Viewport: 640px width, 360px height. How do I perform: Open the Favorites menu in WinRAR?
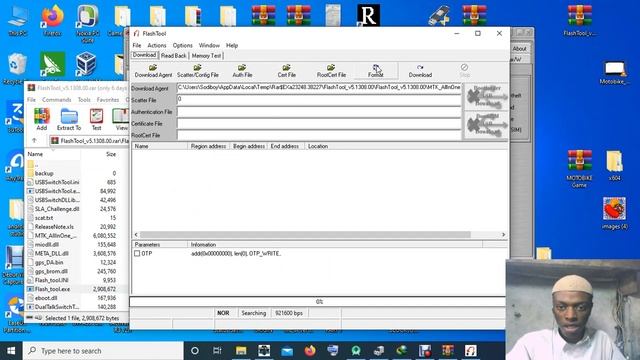click(108, 100)
